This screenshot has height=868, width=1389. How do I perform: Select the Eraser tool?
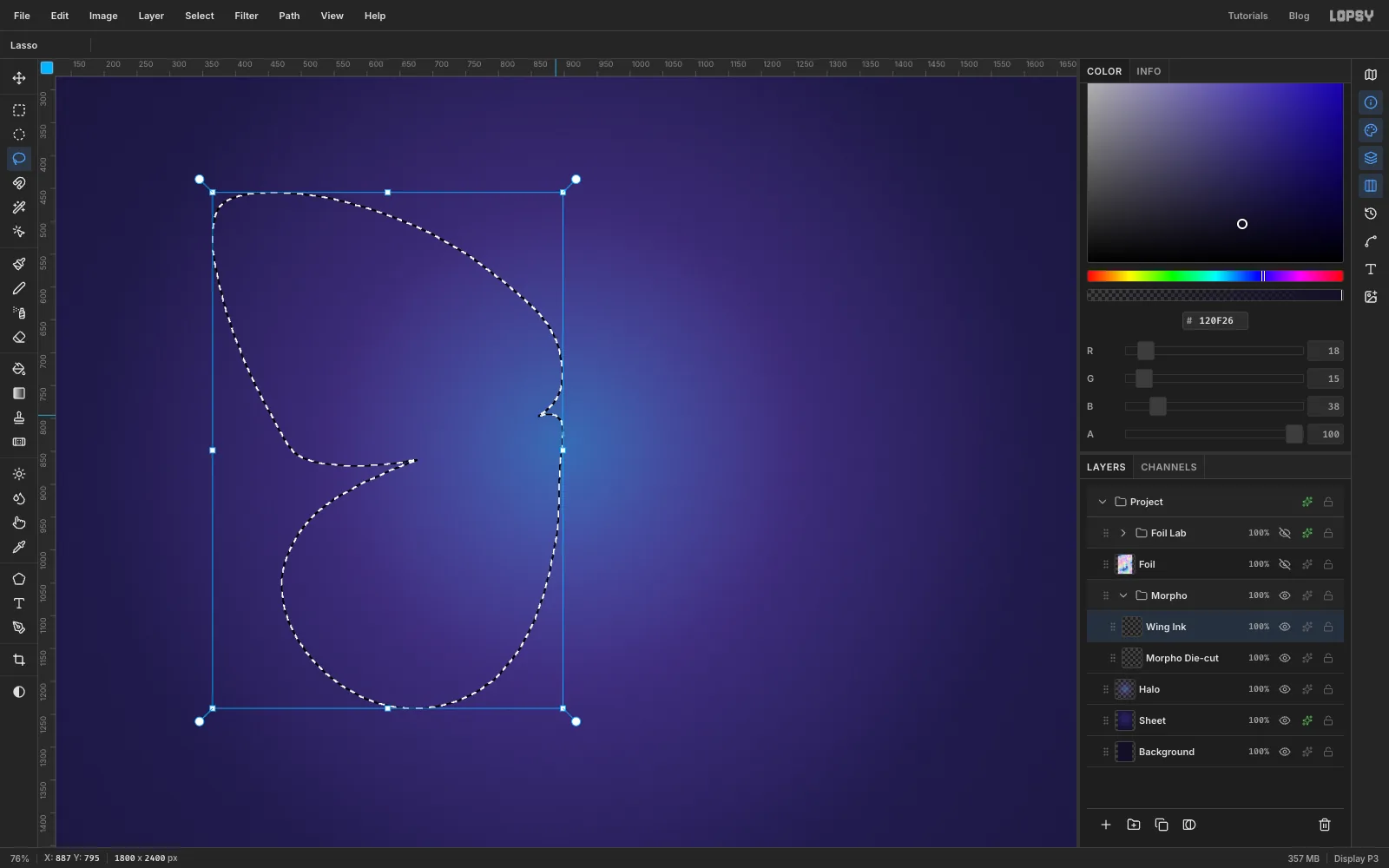click(x=19, y=337)
